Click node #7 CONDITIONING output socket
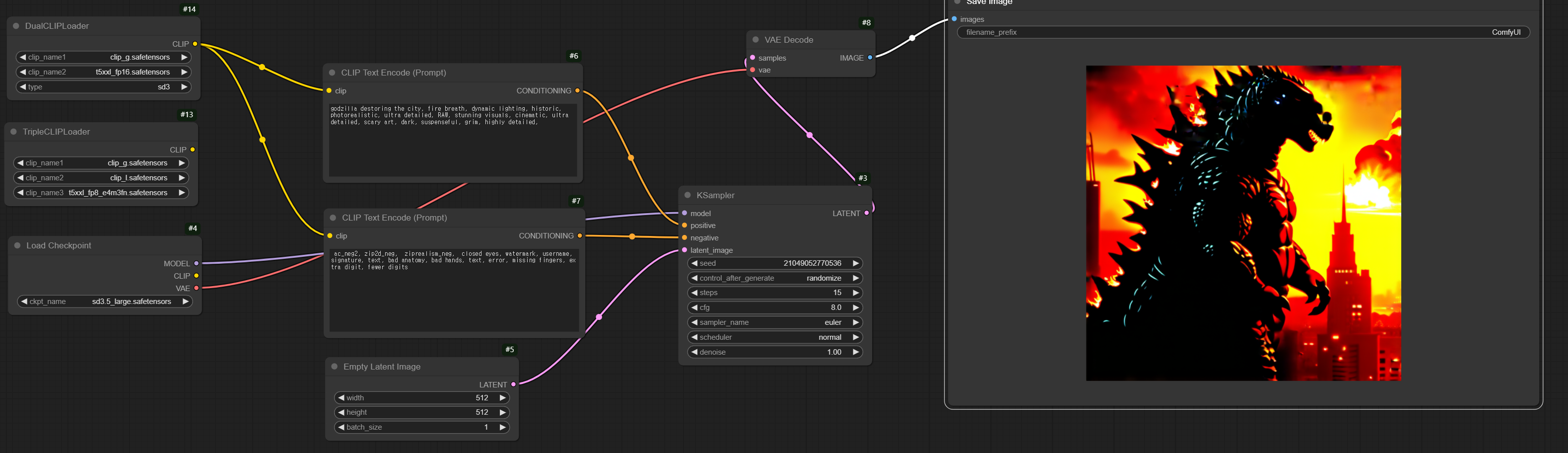The width and height of the screenshot is (1568, 453). coord(580,235)
